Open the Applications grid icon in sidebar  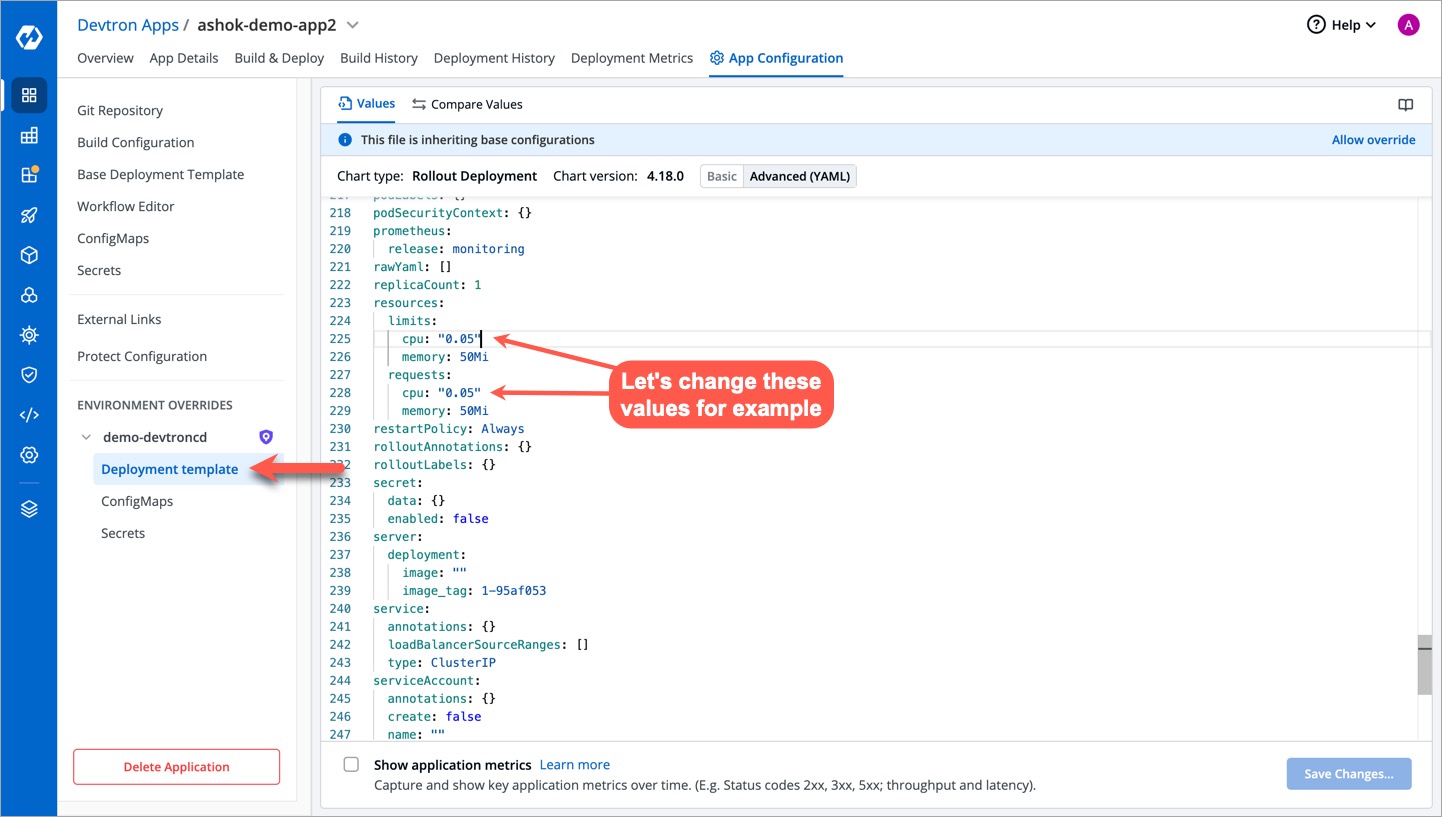click(x=29, y=95)
